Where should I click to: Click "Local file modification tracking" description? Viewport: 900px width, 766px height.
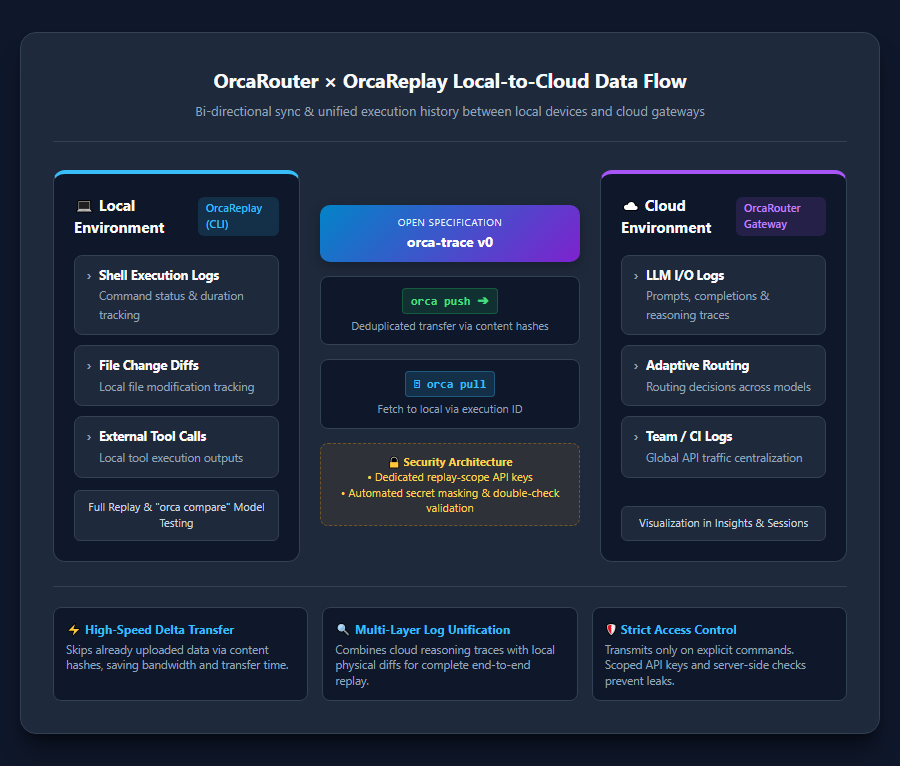coord(177,387)
